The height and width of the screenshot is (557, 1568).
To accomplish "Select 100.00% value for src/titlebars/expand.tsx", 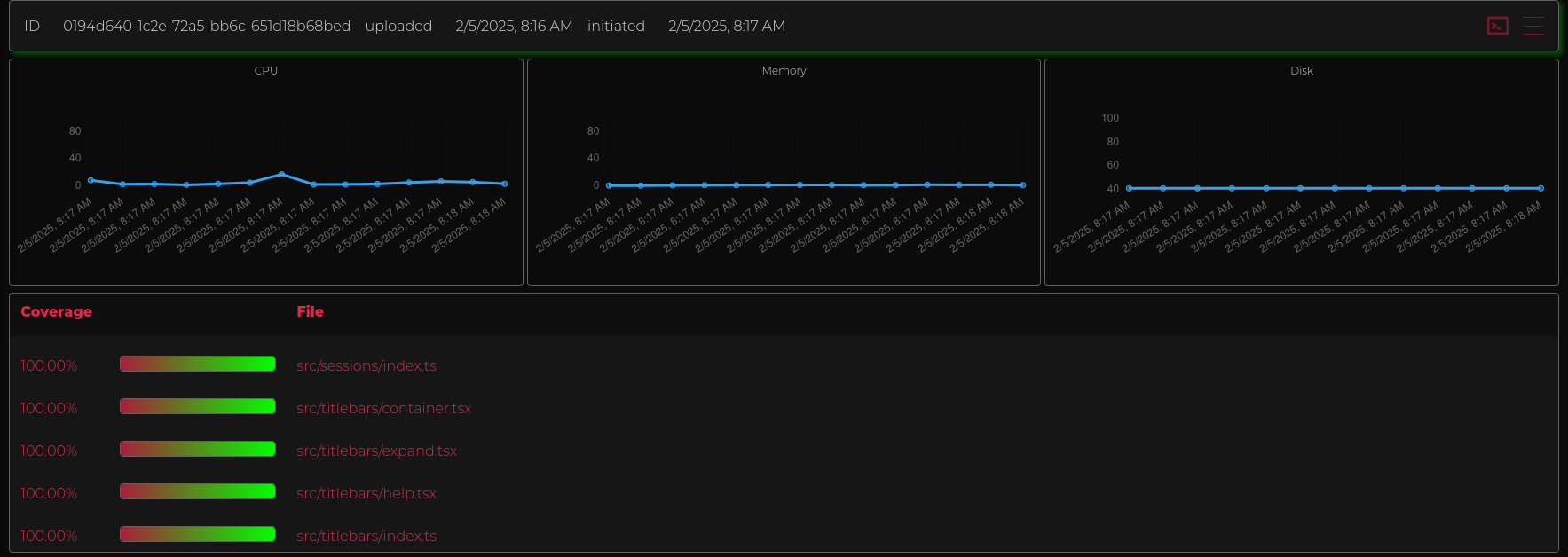I will [x=49, y=451].
